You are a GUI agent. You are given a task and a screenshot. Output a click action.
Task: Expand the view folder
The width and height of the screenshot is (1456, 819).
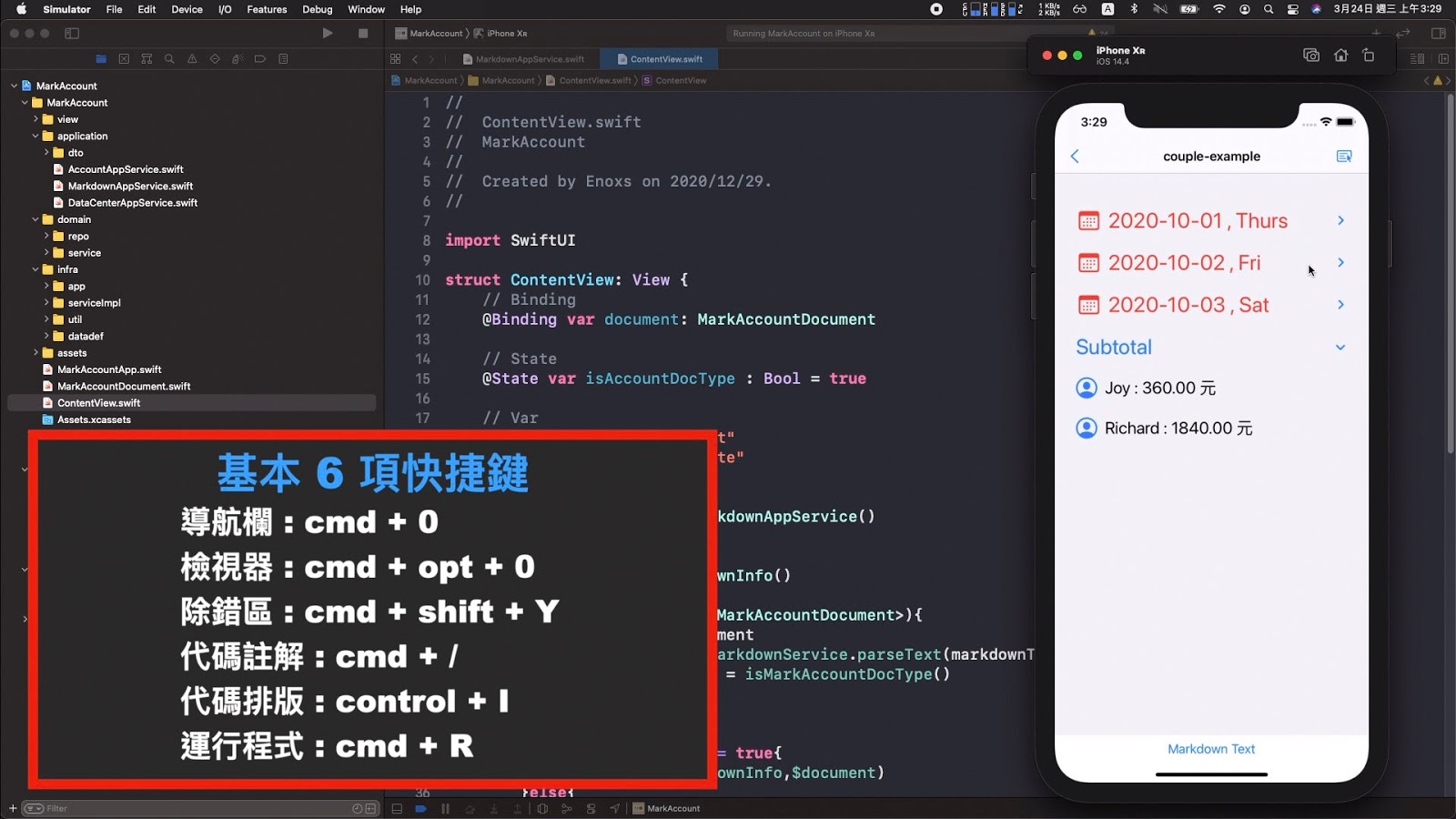coord(35,119)
